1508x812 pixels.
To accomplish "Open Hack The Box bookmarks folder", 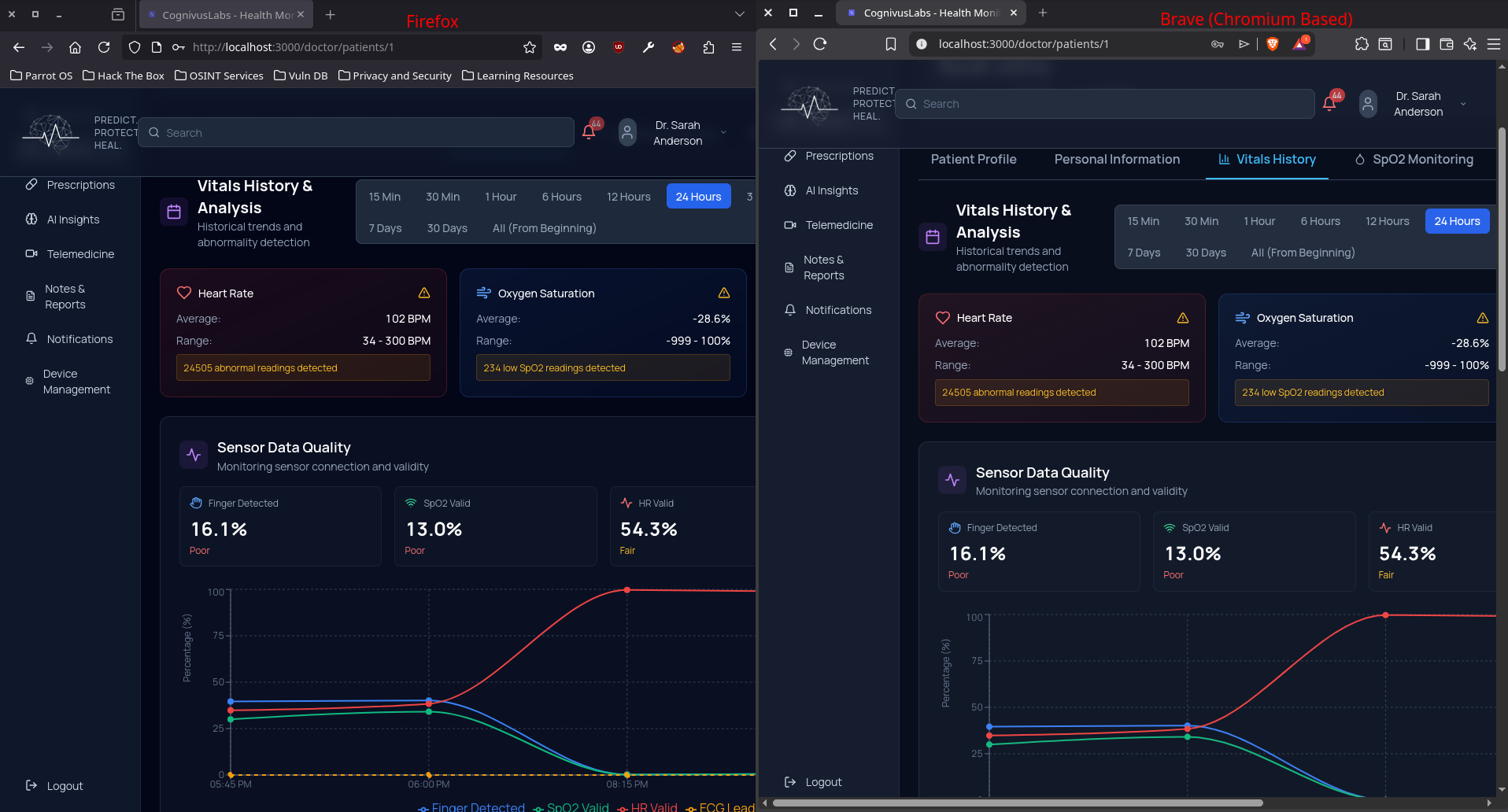I will [124, 76].
